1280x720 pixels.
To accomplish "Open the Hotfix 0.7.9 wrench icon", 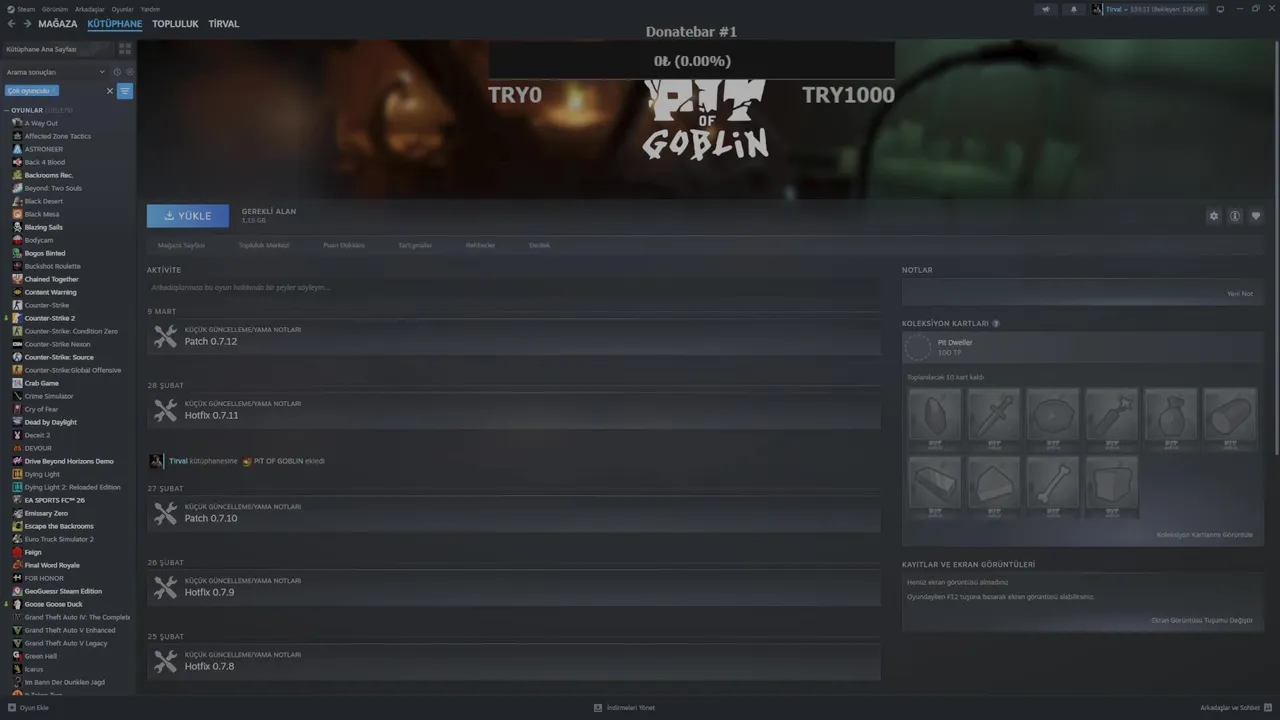I will coord(165,588).
